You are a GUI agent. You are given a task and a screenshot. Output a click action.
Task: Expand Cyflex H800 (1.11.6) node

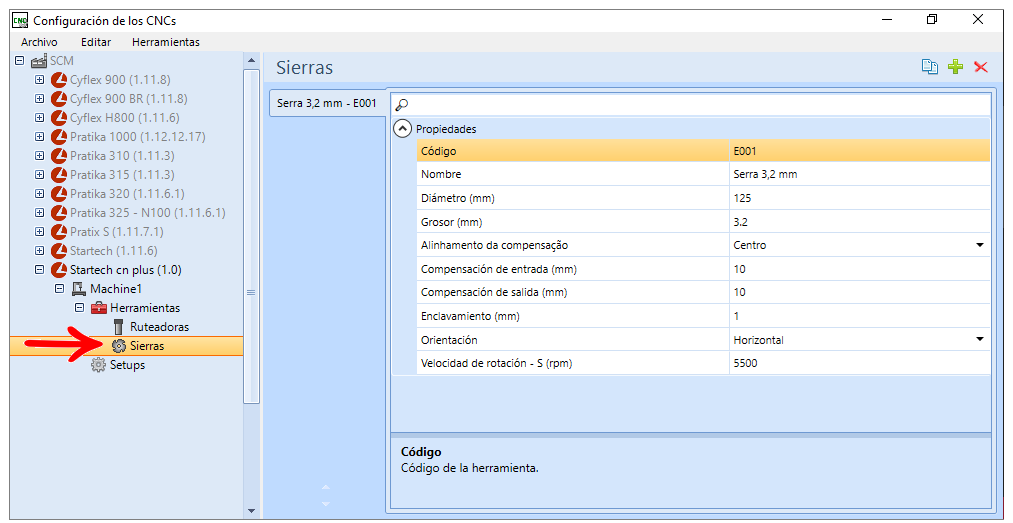[39, 118]
